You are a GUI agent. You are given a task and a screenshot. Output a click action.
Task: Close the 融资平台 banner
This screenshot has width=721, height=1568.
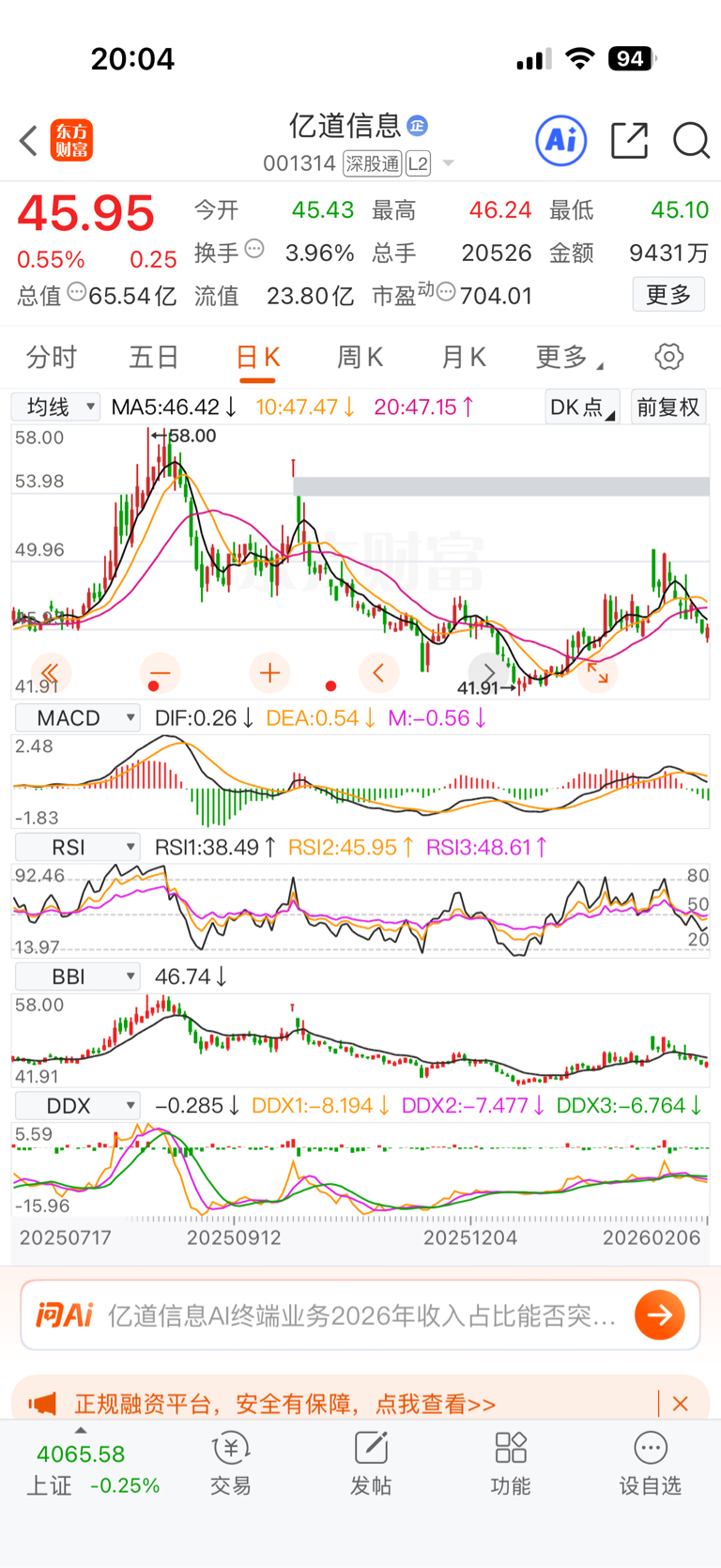pyautogui.click(x=681, y=1404)
